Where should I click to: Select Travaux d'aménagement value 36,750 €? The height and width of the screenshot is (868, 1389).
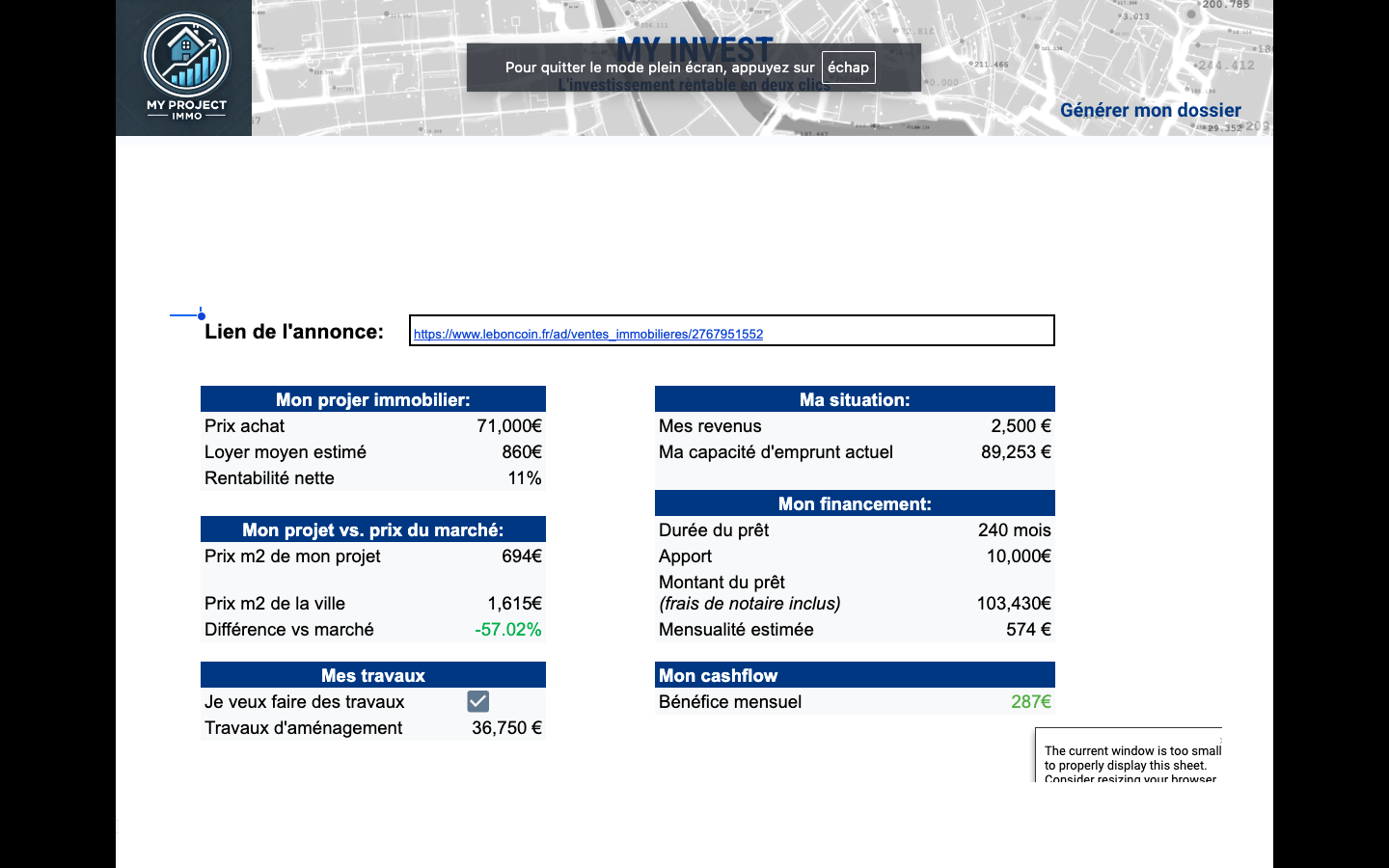pyautogui.click(x=507, y=727)
